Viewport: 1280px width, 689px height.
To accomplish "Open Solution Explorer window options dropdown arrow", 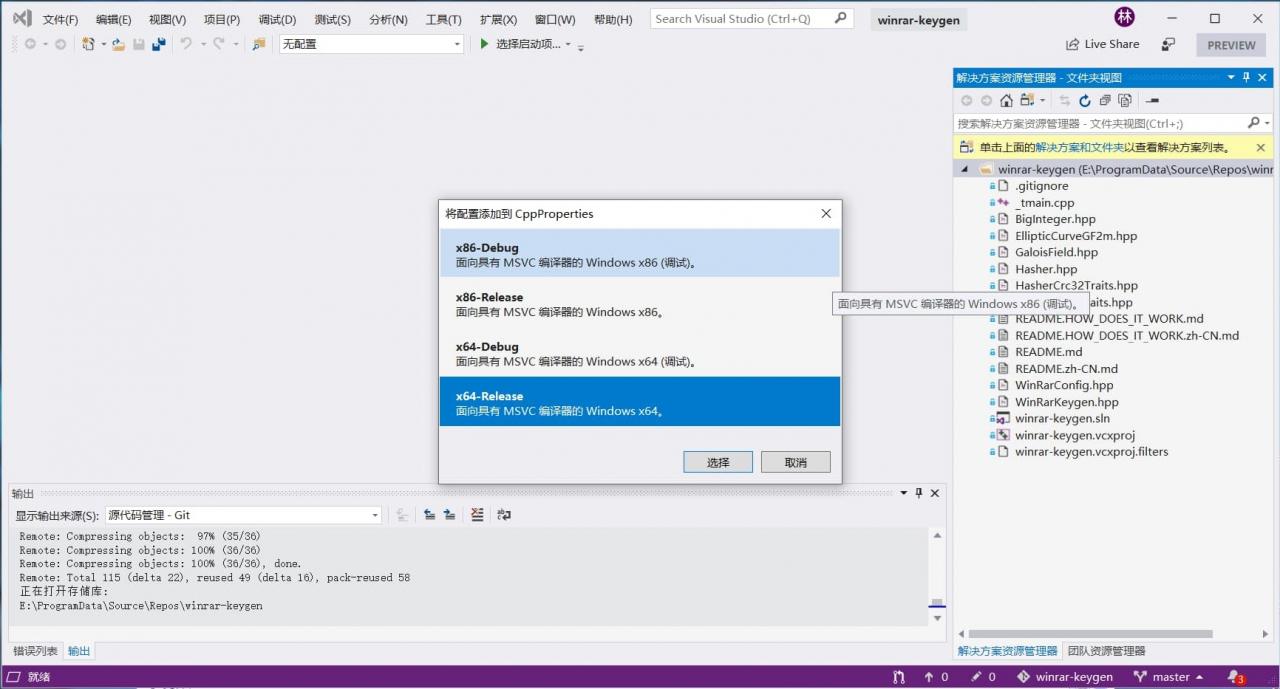I will click(1230, 77).
